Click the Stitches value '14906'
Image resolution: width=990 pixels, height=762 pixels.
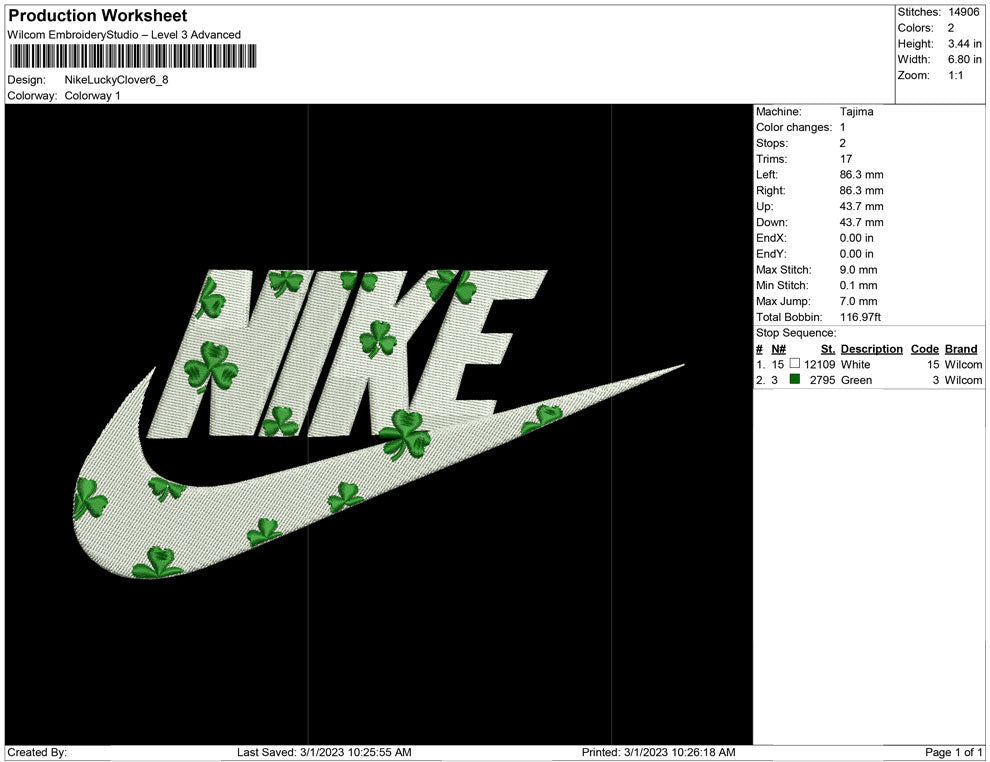tap(963, 12)
